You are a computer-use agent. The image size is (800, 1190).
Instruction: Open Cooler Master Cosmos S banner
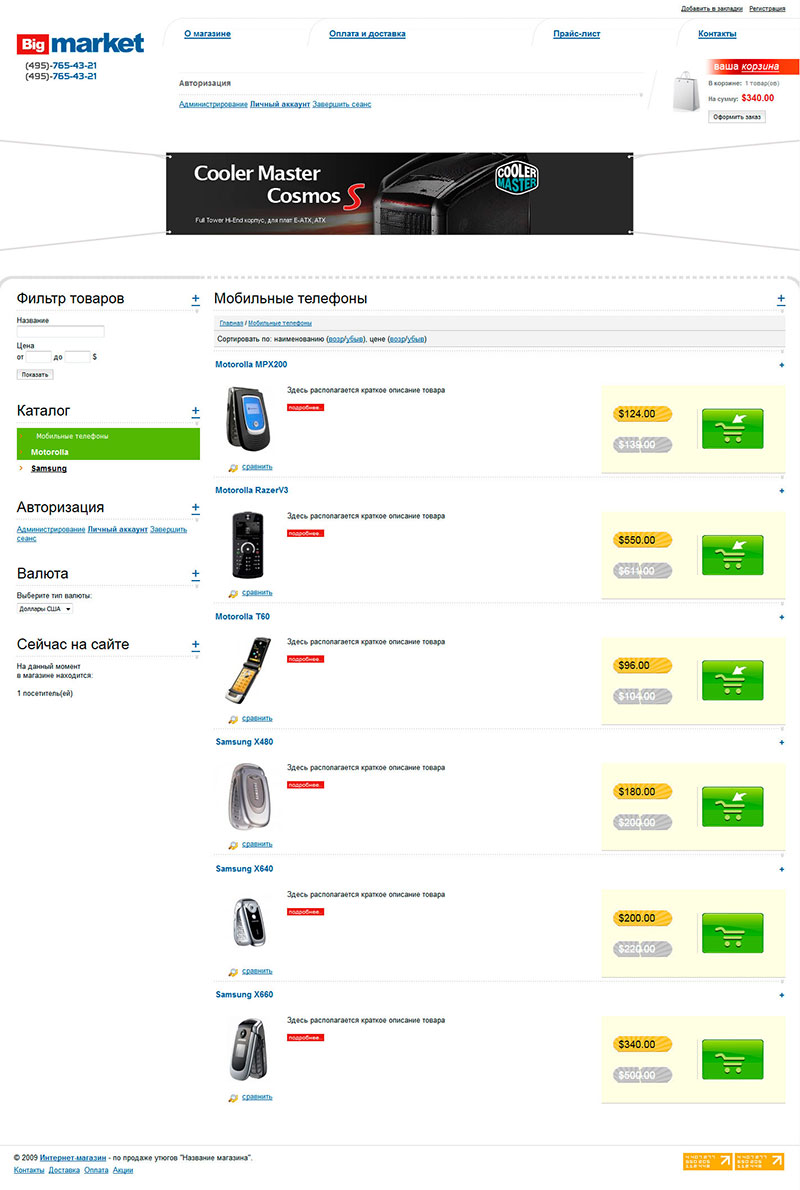click(399, 194)
